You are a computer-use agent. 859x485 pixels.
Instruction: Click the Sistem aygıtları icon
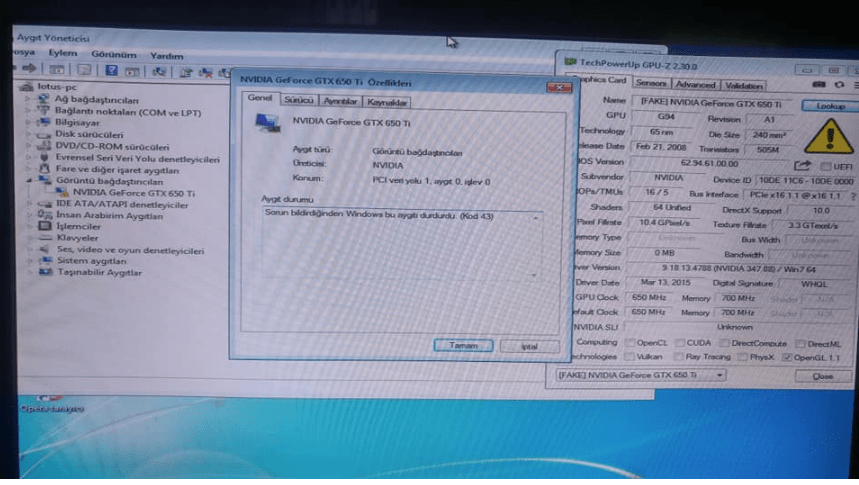(x=45, y=260)
